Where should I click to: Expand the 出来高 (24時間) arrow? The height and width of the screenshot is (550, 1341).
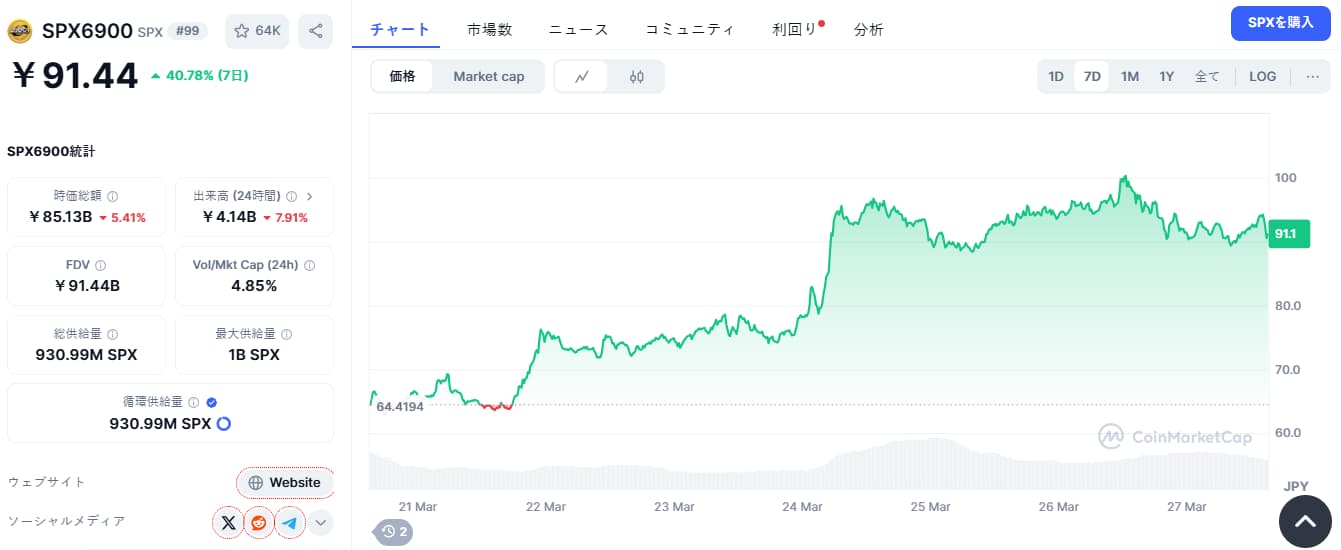(x=309, y=197)
